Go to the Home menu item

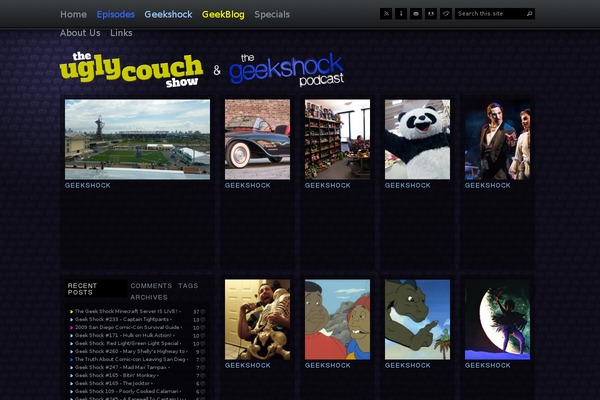tap(73, 15)
